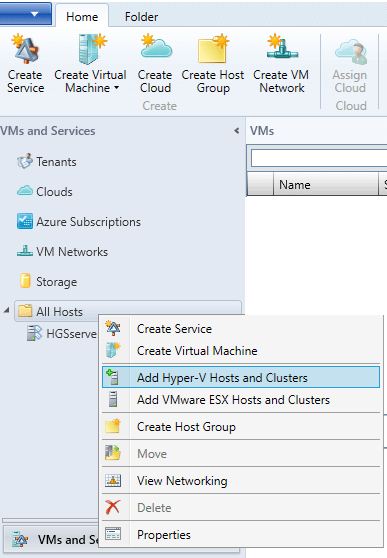Click the Add Hyper-V Hosts menu icon
This screenshot has height=558, width=387.
[x=113, y=377]
